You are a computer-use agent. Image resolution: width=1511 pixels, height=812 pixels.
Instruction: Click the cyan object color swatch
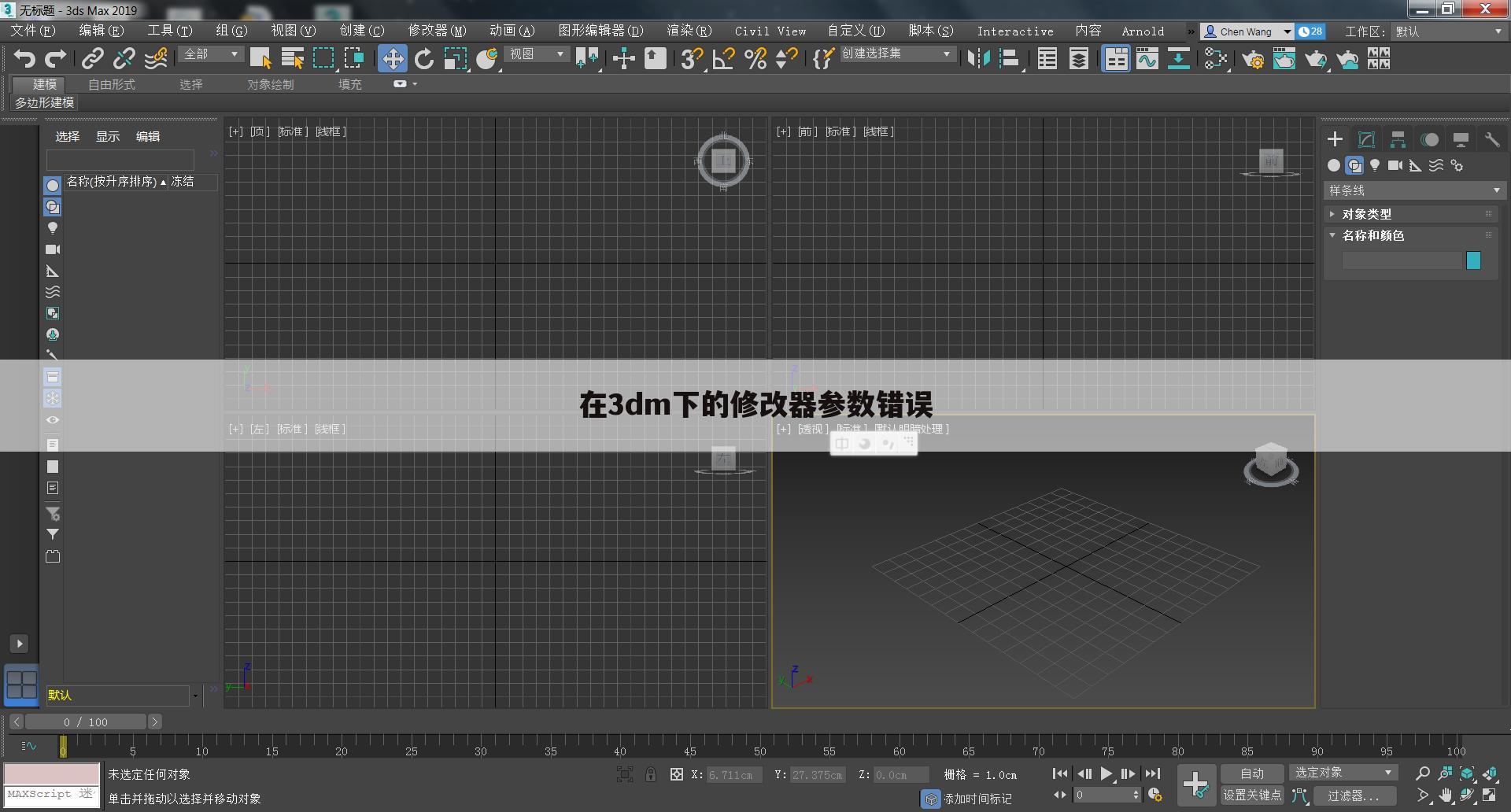point(1473,260)
